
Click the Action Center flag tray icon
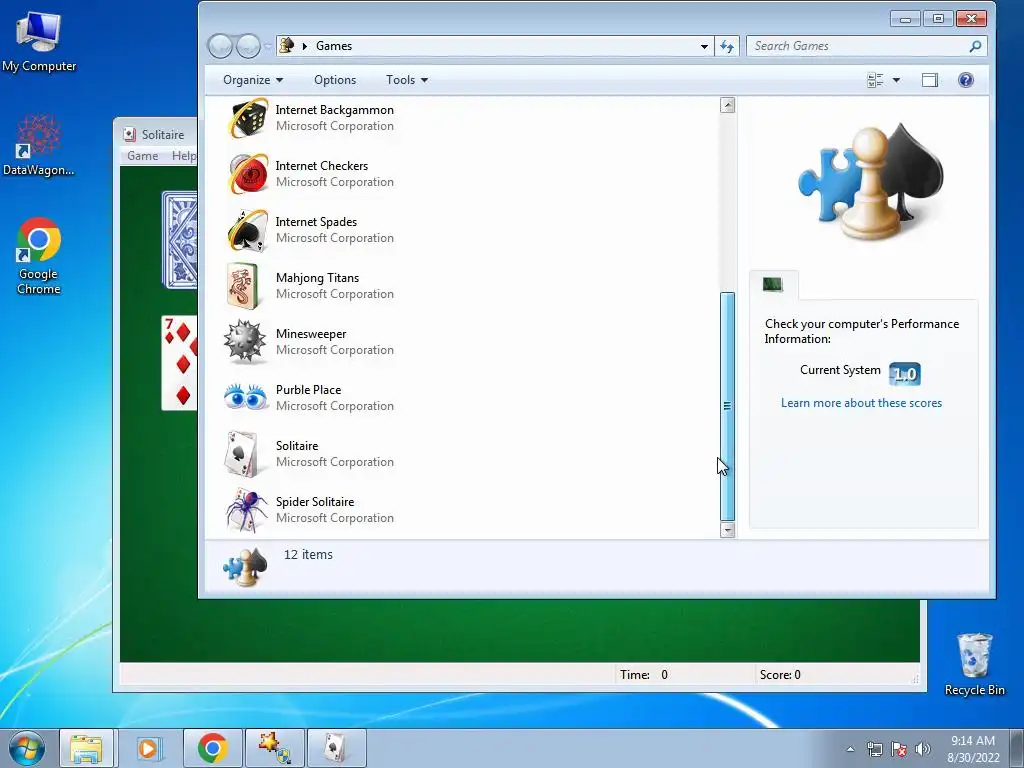tap(899, 749)
